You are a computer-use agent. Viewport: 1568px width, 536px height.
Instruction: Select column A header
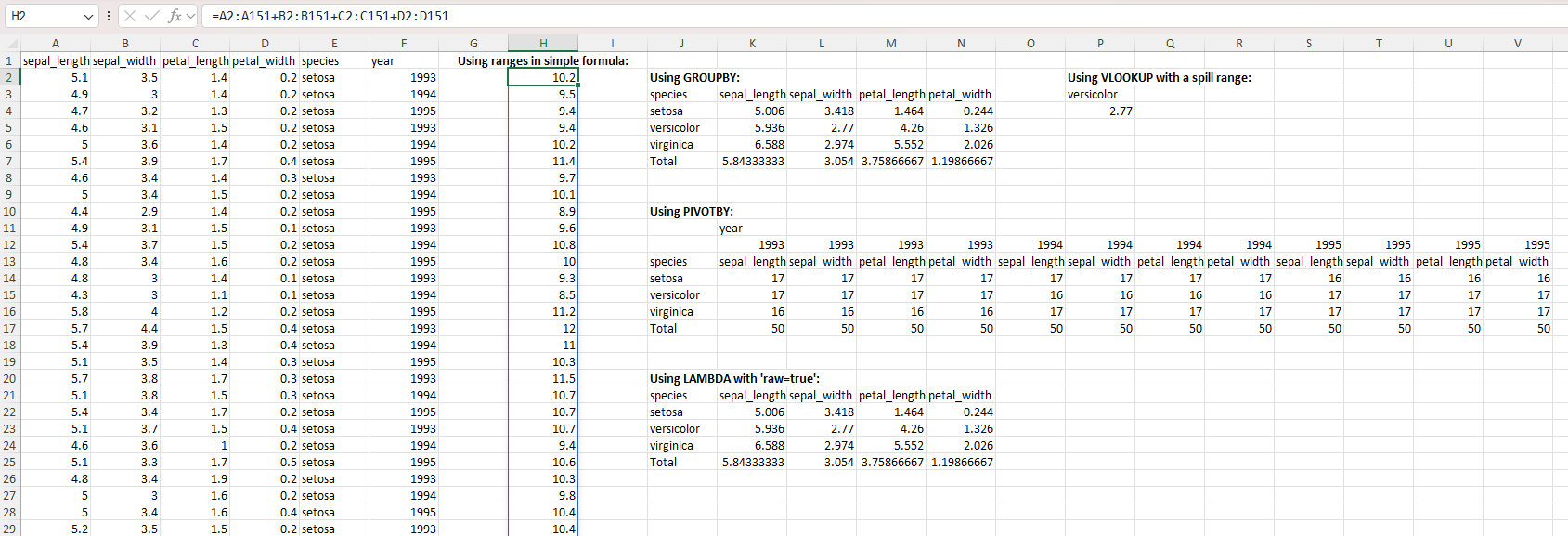[x=56, y=44]
